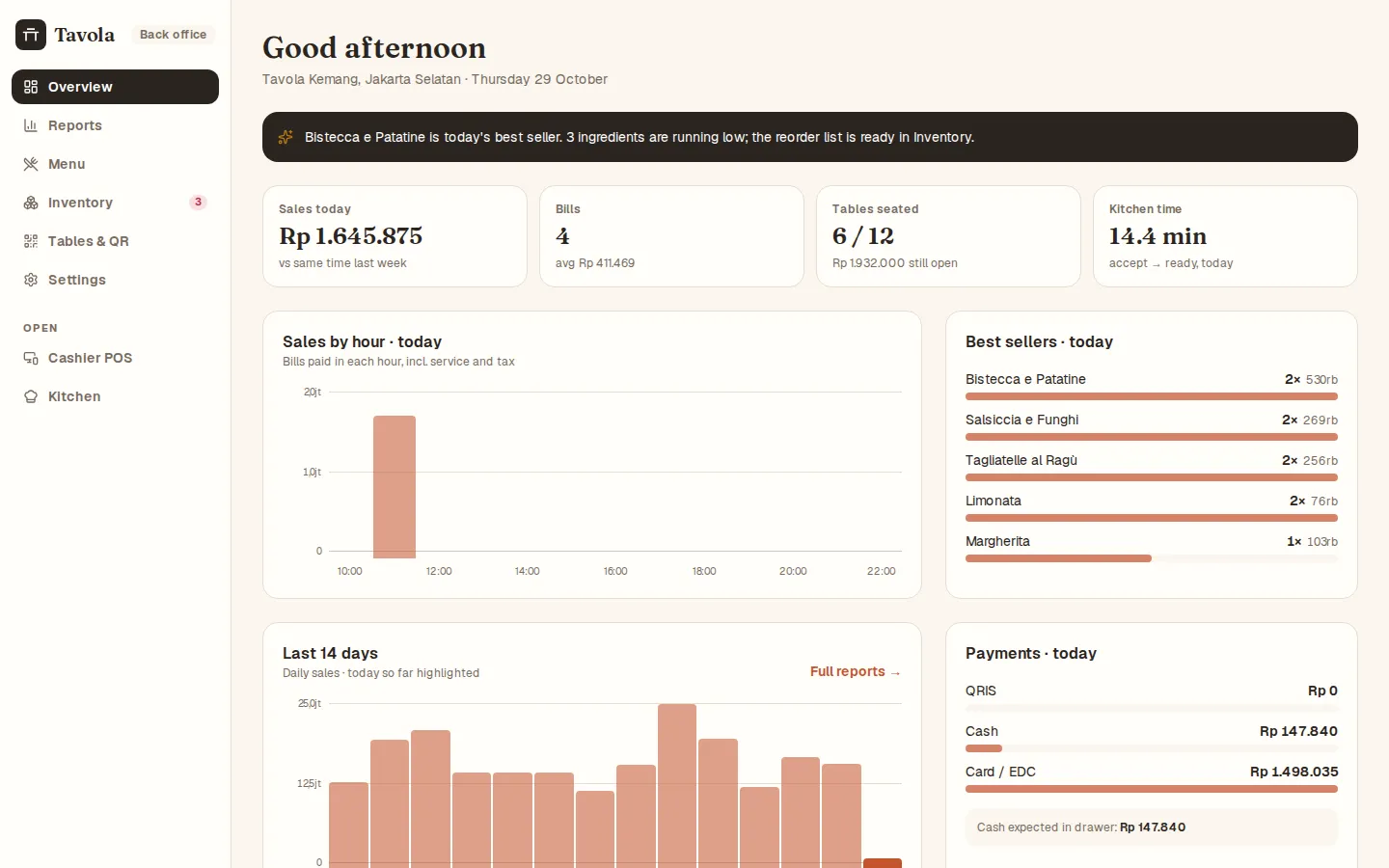
Task: Click the Menu fork-and-knife icon
Action: coord(31,164)
